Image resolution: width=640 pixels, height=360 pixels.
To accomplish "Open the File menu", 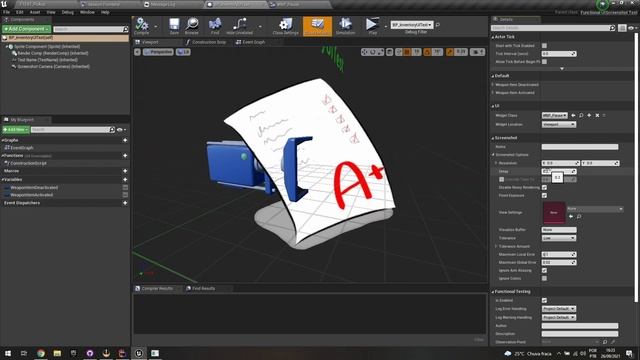I will (x=7, y=12).
